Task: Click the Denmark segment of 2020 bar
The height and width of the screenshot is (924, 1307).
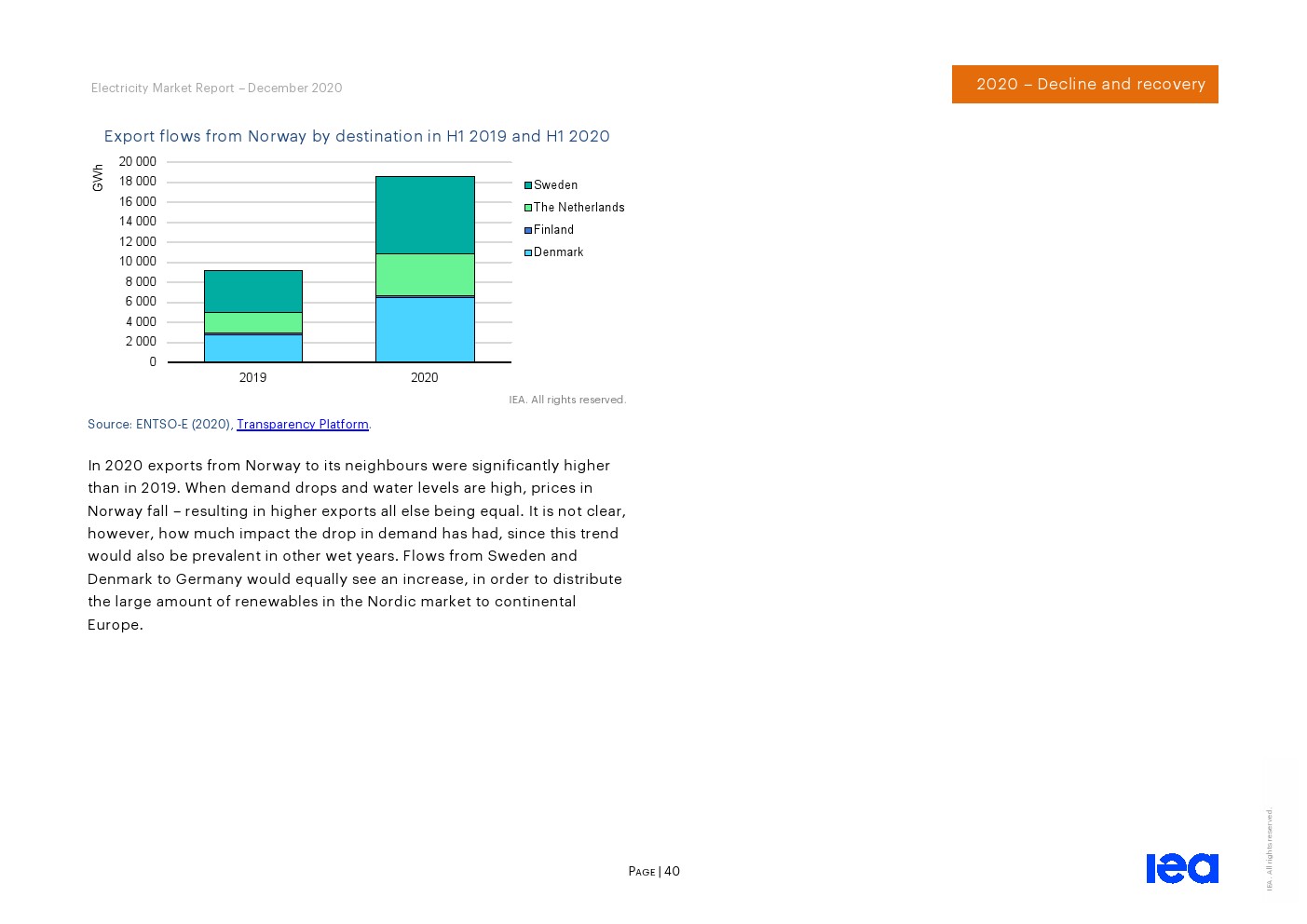Action: 424,330
